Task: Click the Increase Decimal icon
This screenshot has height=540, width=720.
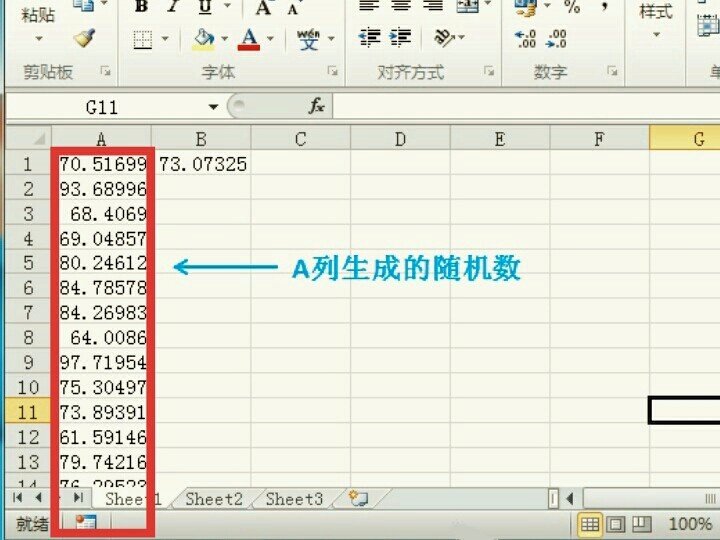Action: click(525, 39)
